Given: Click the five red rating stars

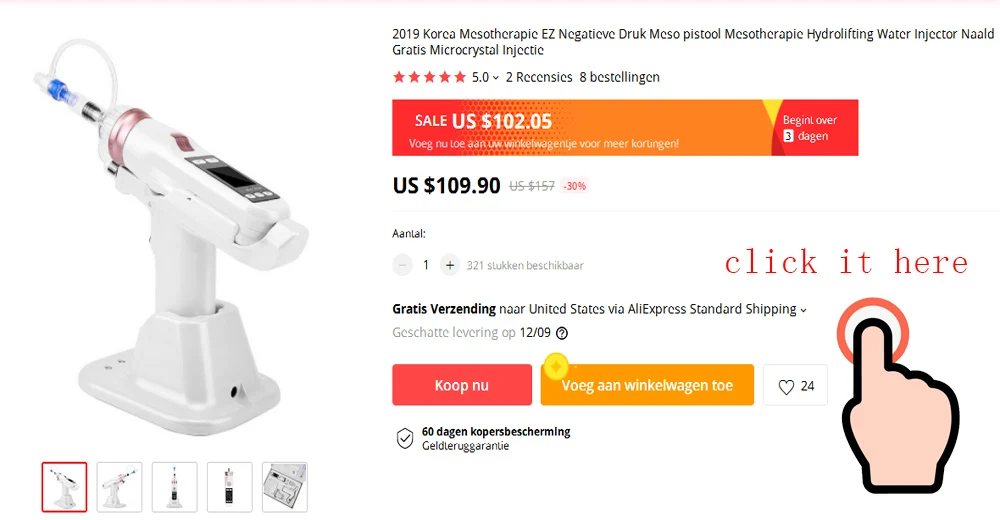Looking at the screenshot, I should (x=429, y=77).
